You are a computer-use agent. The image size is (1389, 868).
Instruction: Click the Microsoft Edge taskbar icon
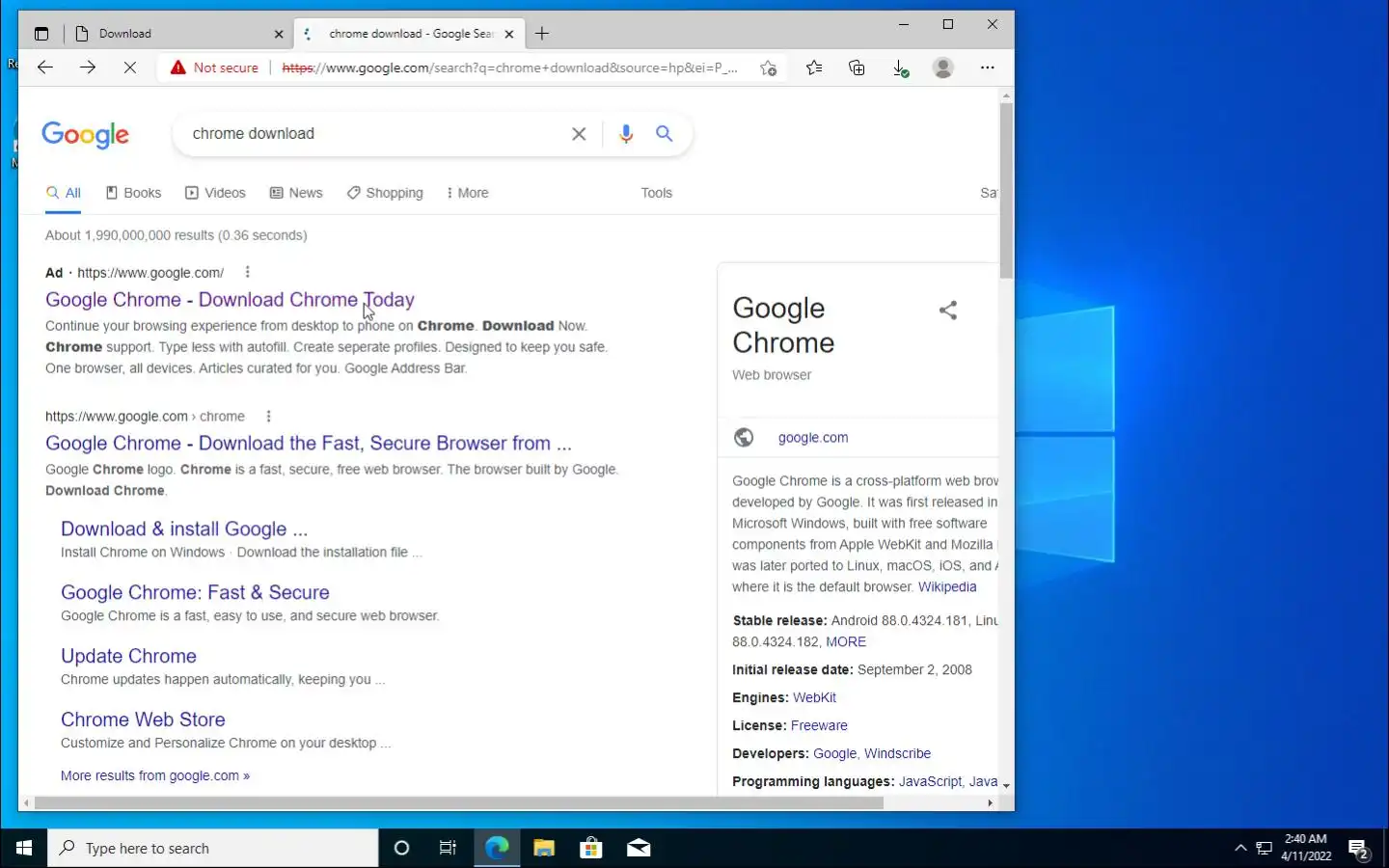497,849
